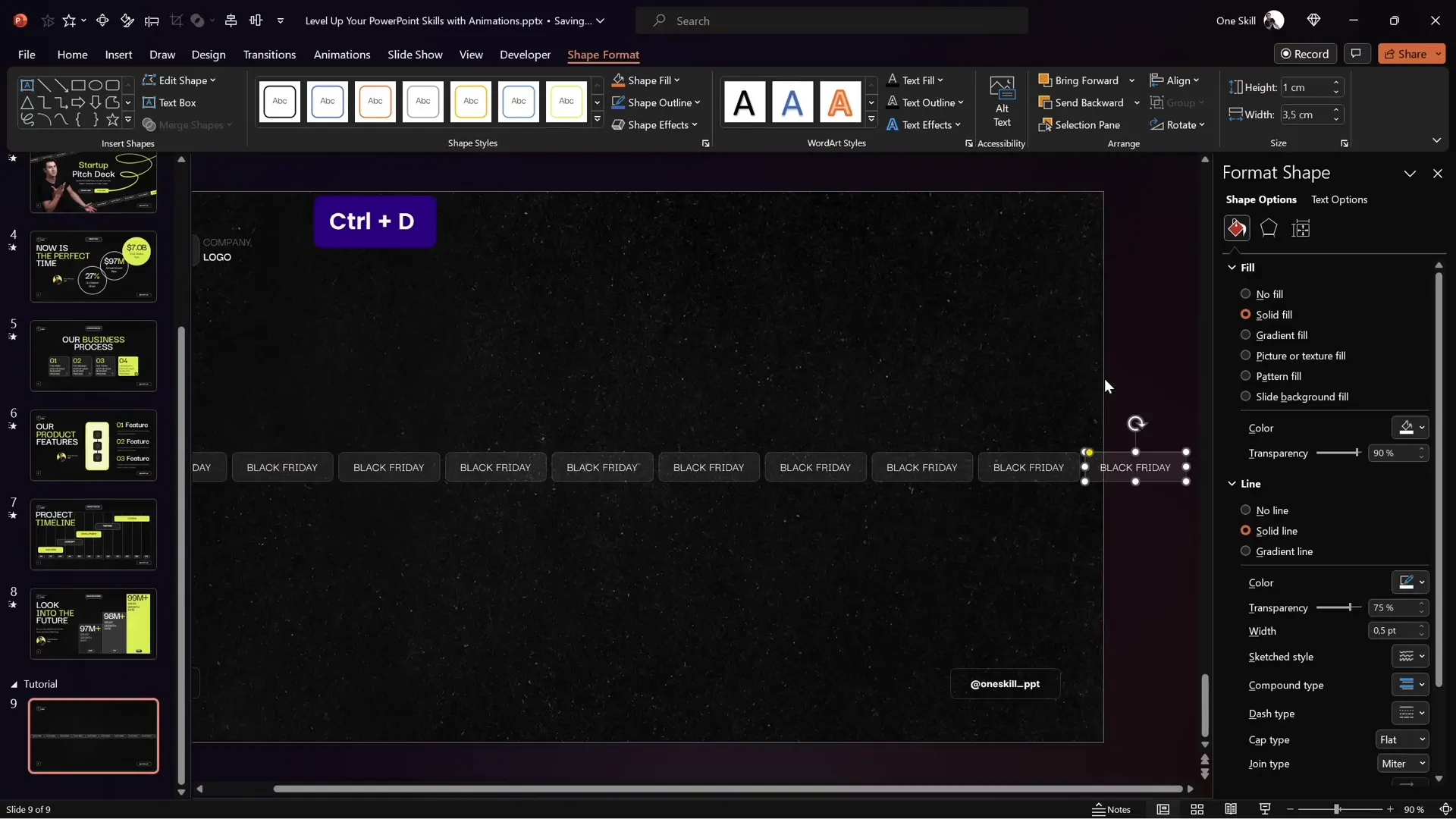
Task: Choose the yellow outlined Abc shape style
Action: click(471, 102)
